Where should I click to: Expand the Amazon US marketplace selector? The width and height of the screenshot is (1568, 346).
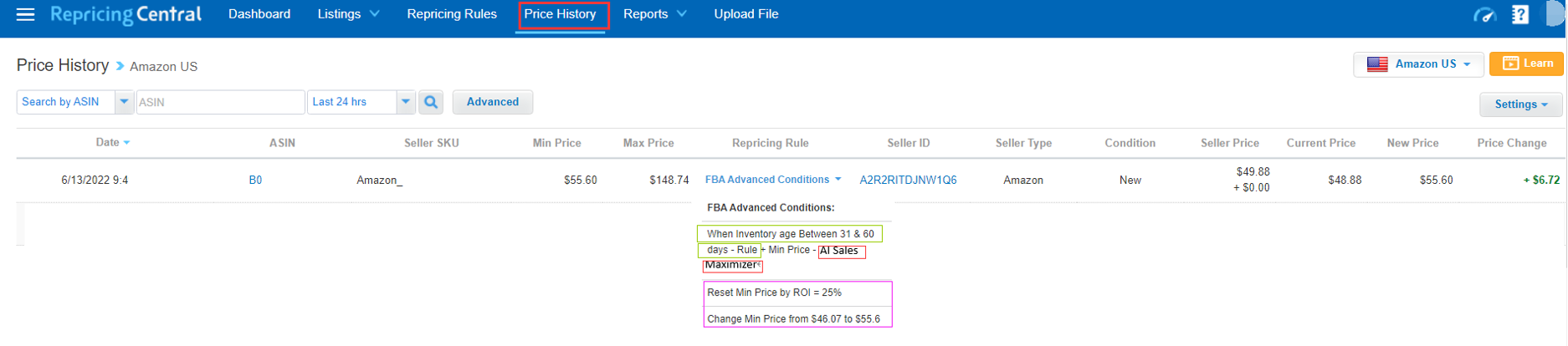[1418, 64]
